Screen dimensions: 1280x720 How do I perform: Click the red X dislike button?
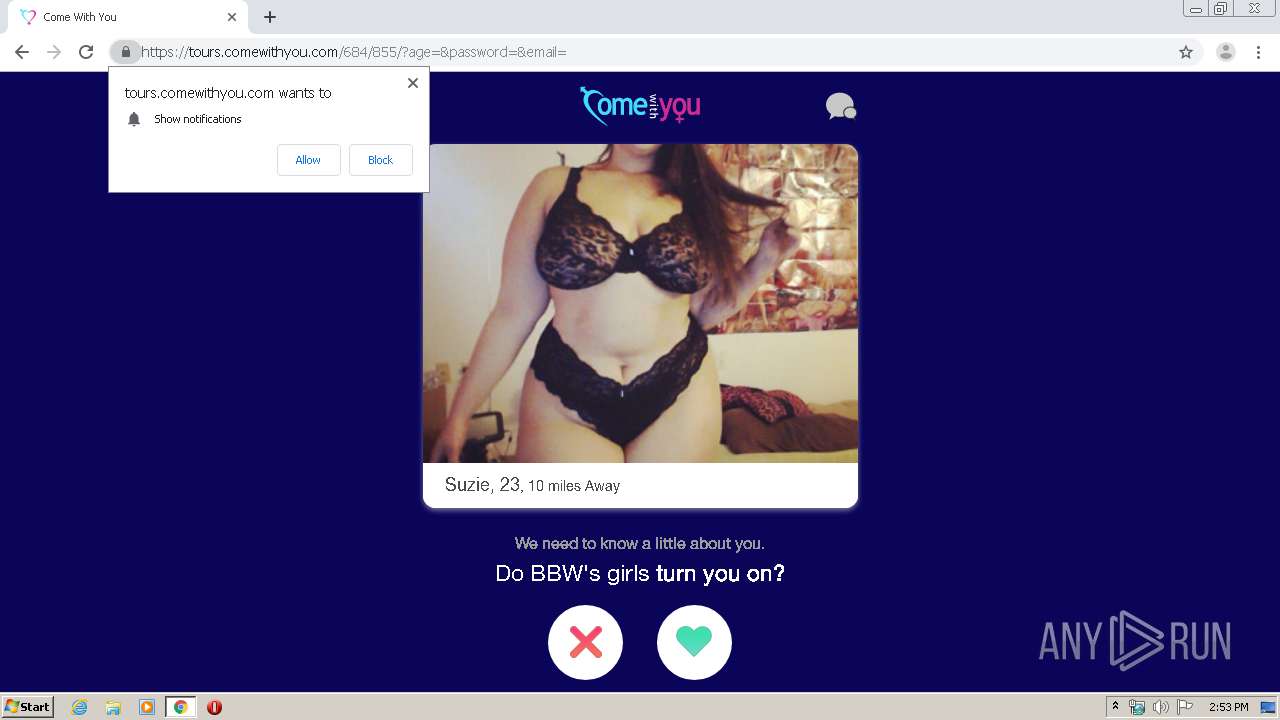click(586, 642)
